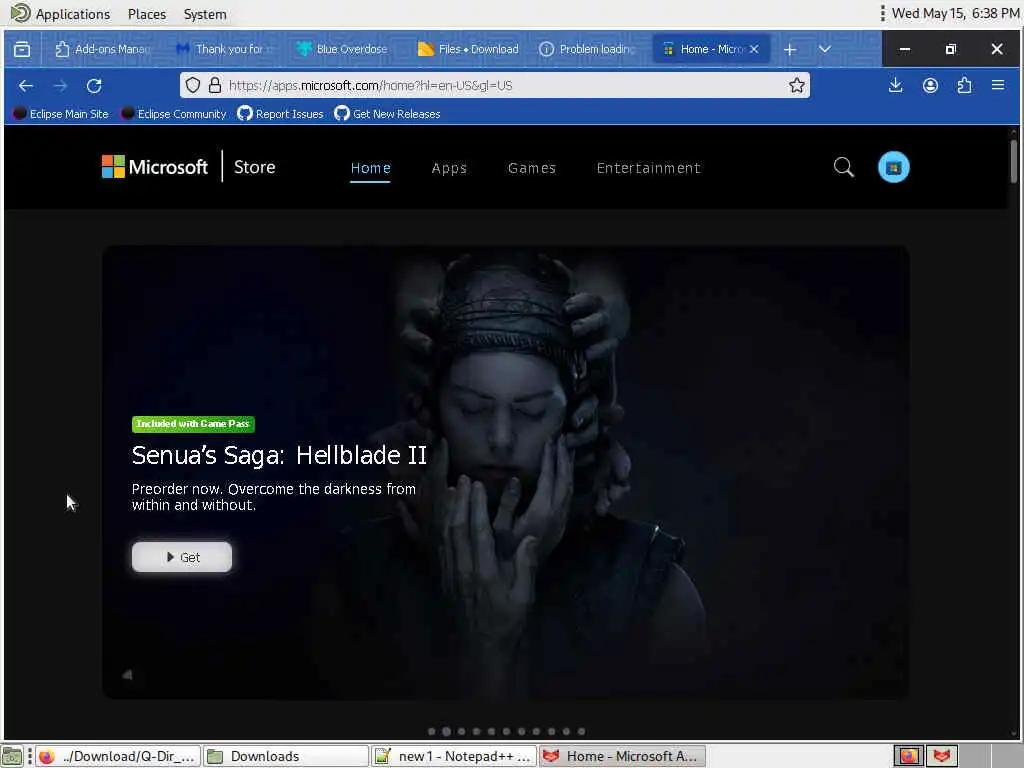Select the first carousel dot
The height and width of the screenshot is (768, 1024).
[432, 731]
